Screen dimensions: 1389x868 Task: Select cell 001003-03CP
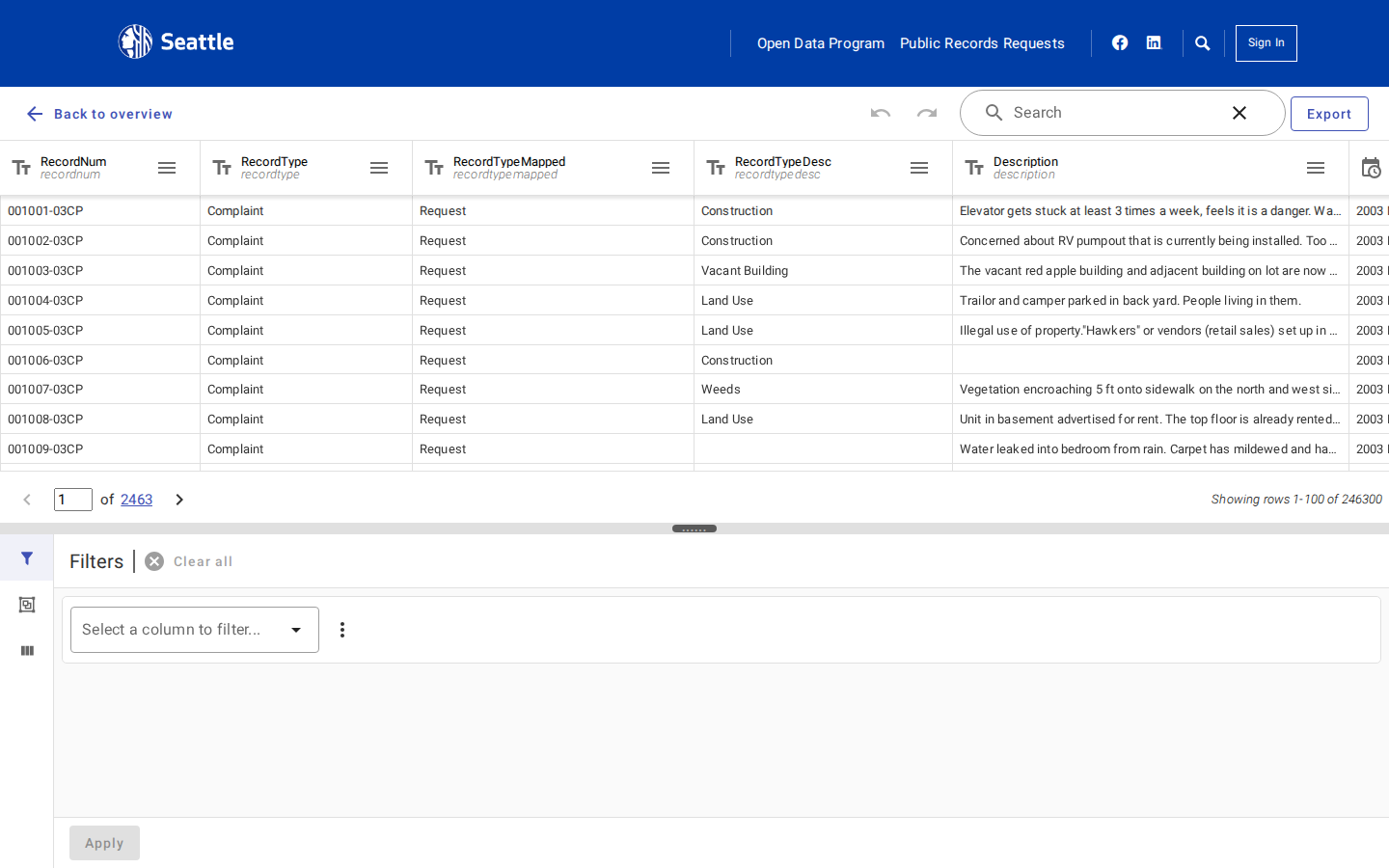click(x=100, y=271)
